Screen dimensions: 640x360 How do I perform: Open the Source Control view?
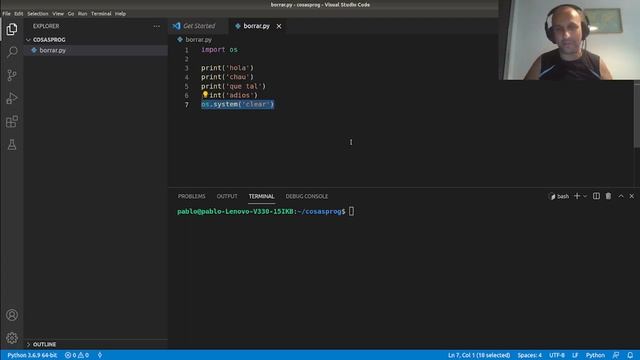(12, 75)
